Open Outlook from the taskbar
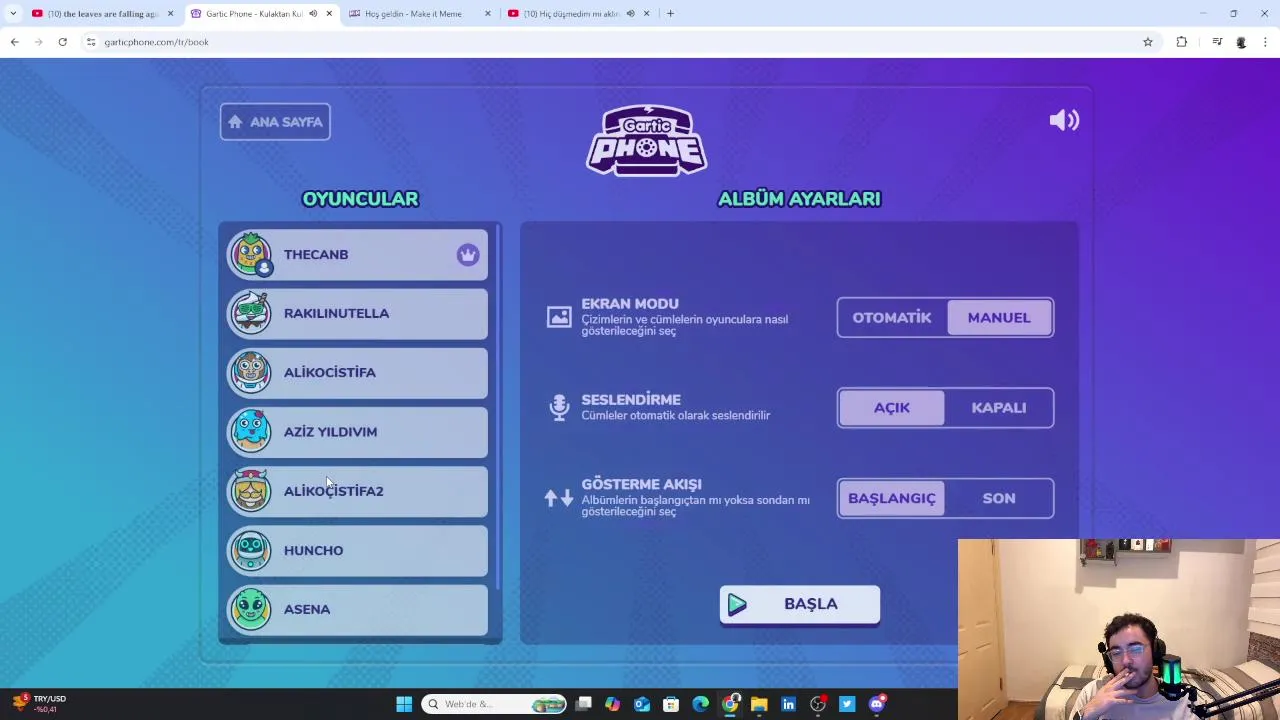Viewport: 1280px width, 720px height. click(x=642, y=704)
